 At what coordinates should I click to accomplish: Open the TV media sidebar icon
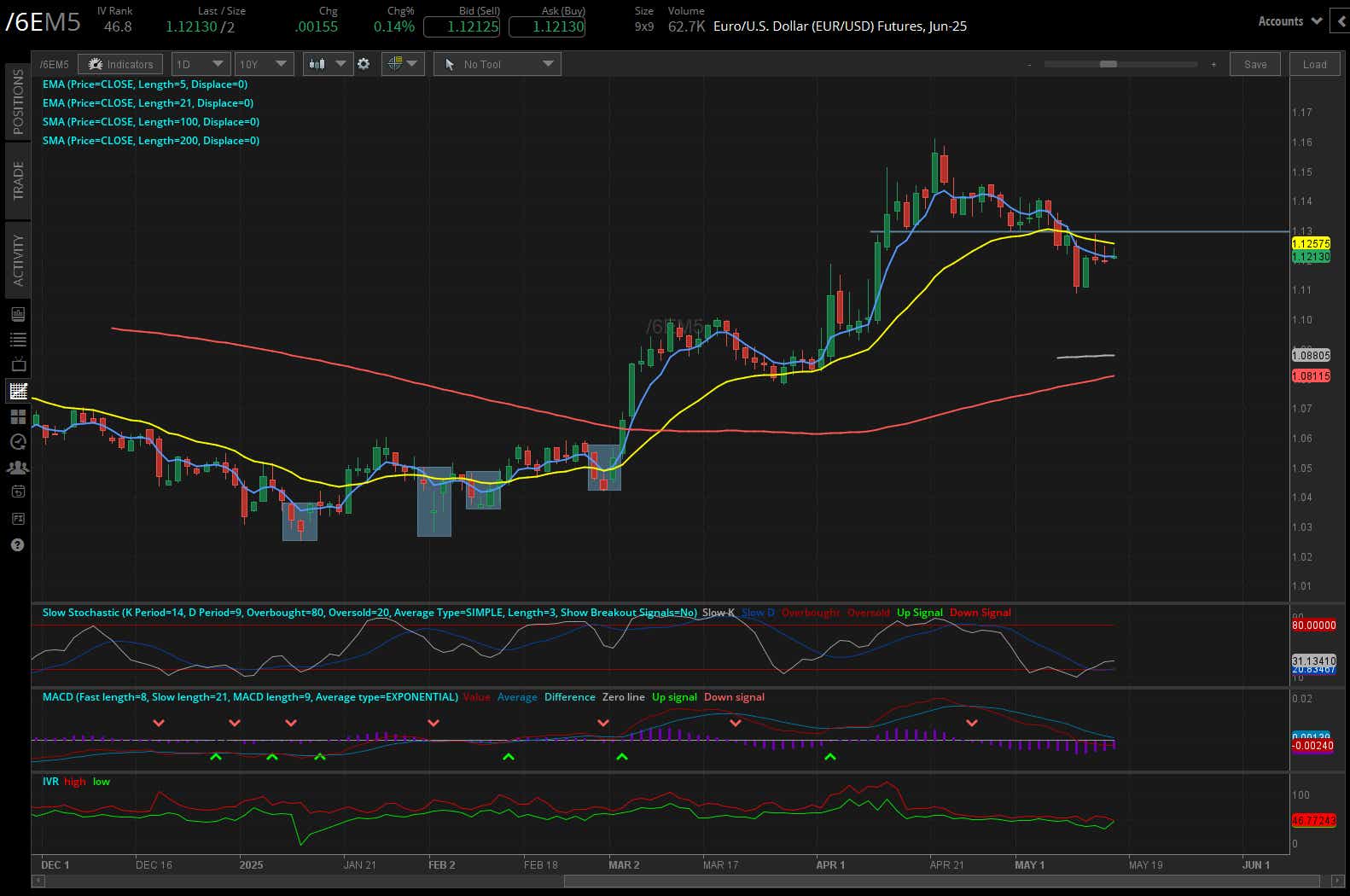(18, 365)
